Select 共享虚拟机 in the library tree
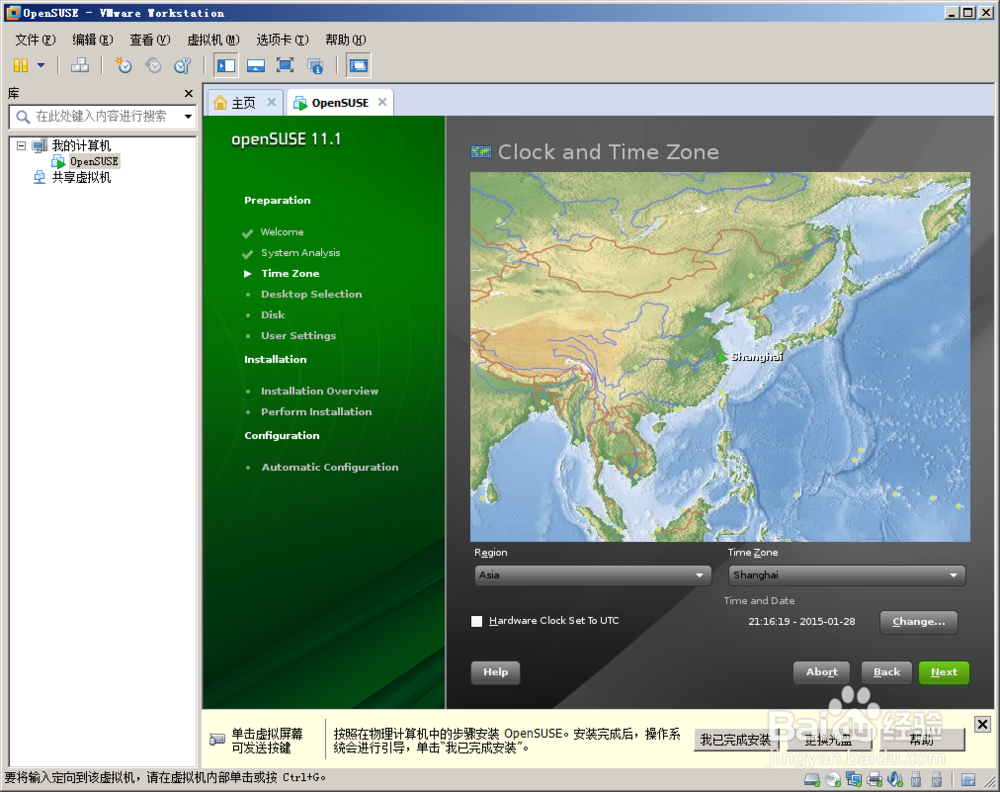 [x=81, y=177]
